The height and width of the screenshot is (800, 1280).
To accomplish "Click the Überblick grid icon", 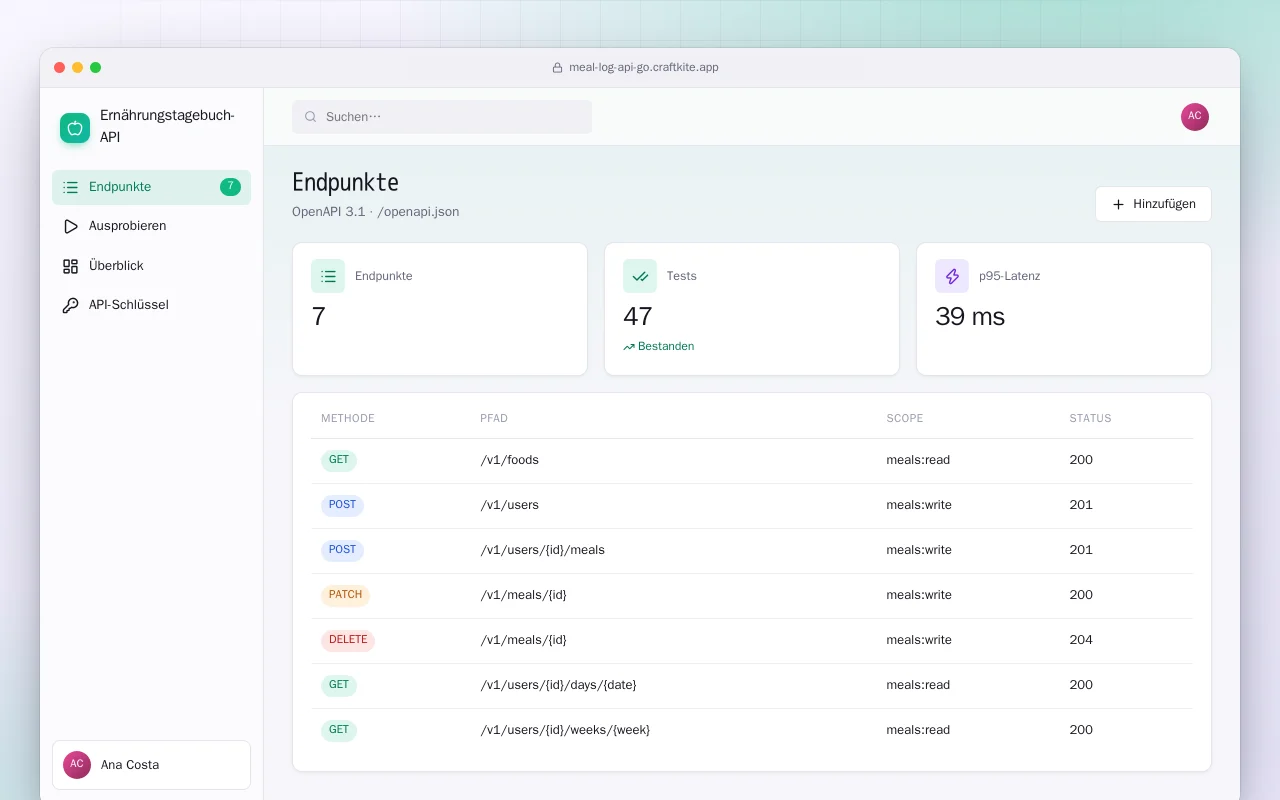I will coord(70,266).
